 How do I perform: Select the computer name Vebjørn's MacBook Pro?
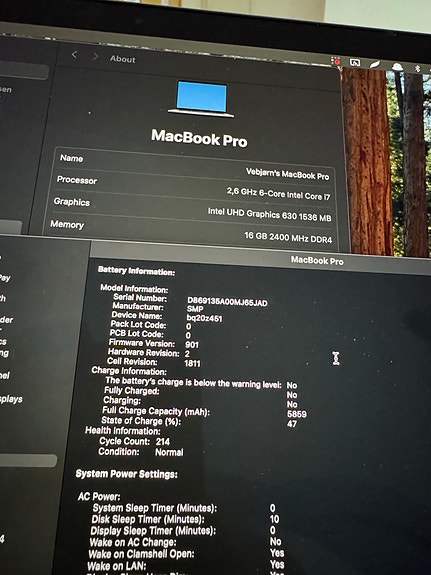(x=287, y=174)
